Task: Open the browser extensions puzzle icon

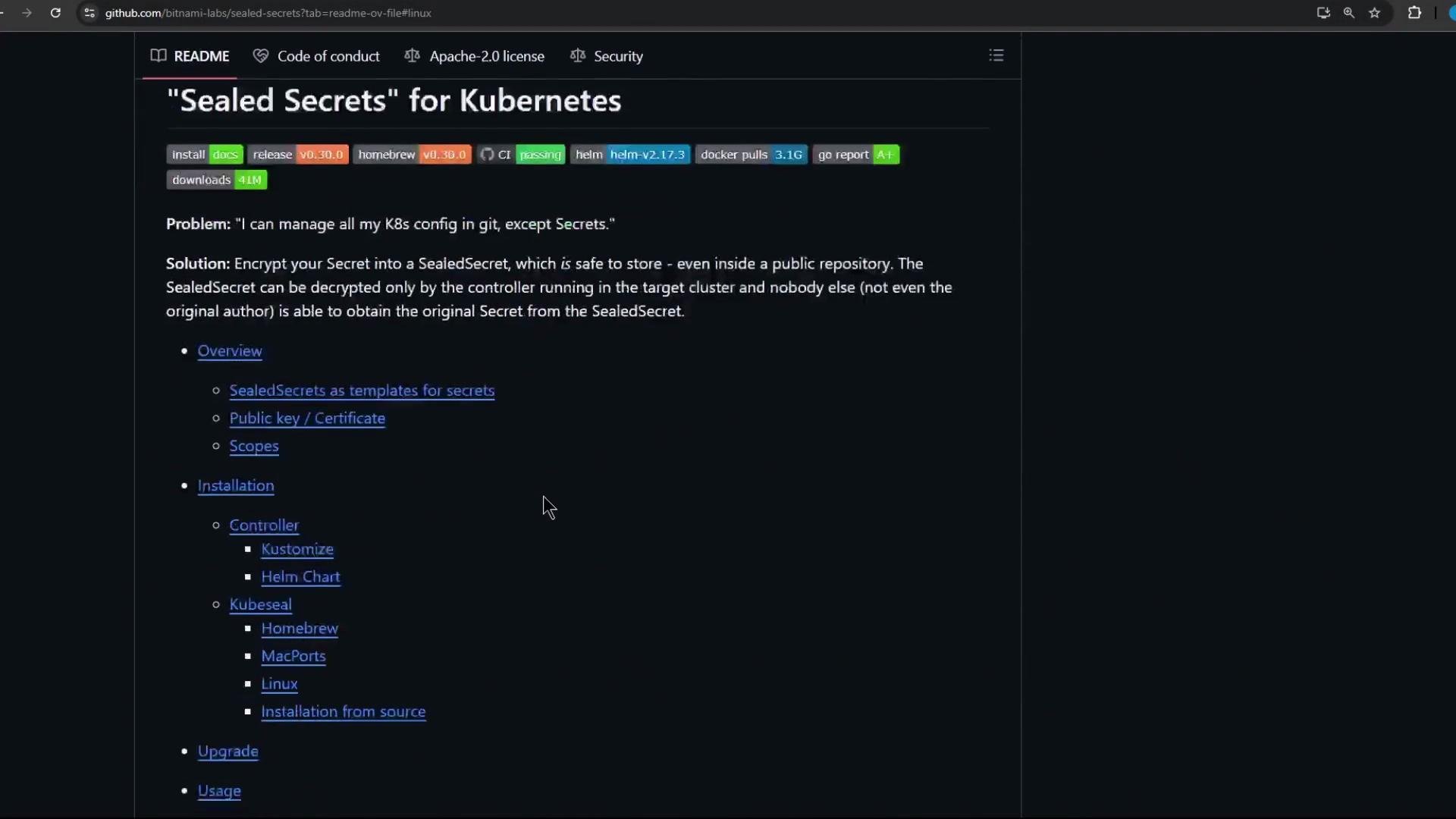Action: coord(1414,13)
